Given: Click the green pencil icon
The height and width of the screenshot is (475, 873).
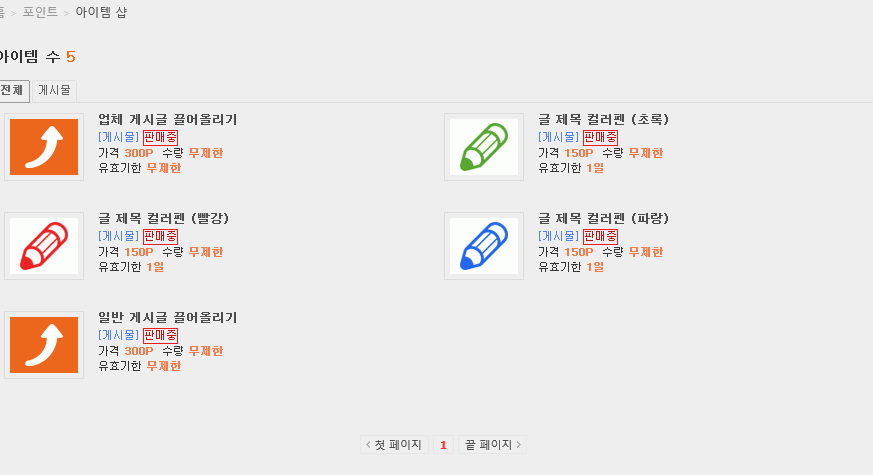Looking at the screenshot, I should coord(484,147).
